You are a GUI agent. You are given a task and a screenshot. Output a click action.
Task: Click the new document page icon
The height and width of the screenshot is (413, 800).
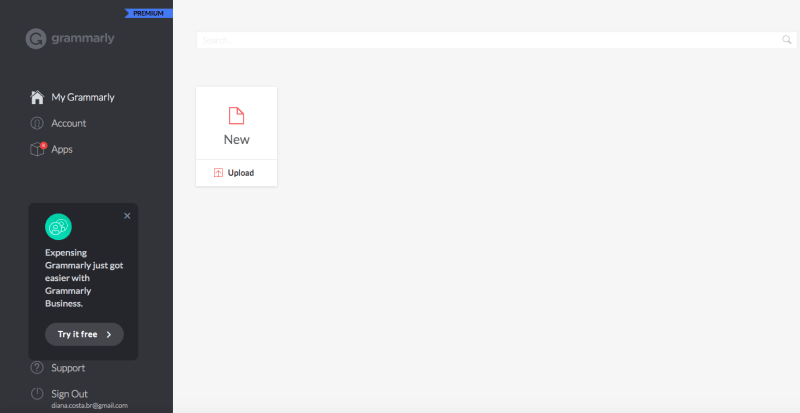click(236, 115)
